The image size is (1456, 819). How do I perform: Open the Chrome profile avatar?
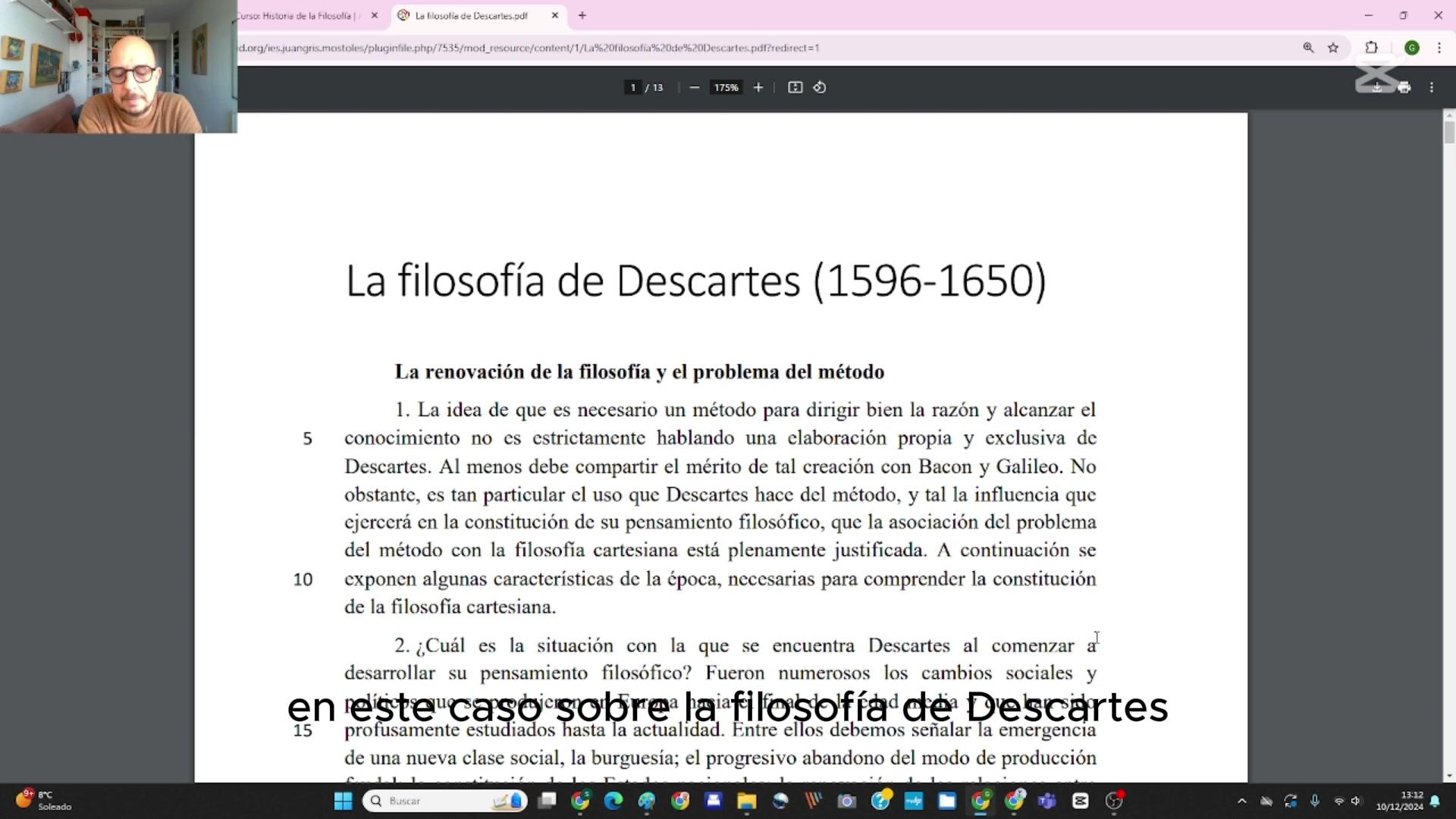[x=1412, y=48]
